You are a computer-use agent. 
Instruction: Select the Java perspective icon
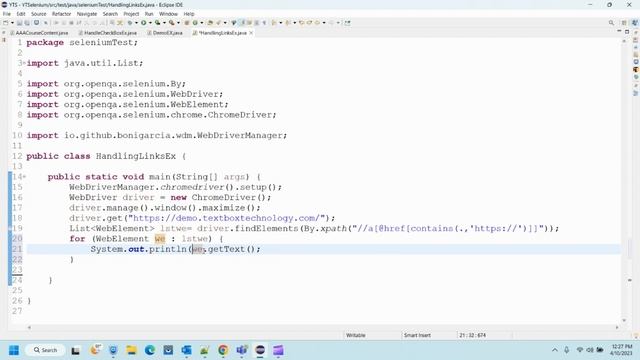coord(635,23)
